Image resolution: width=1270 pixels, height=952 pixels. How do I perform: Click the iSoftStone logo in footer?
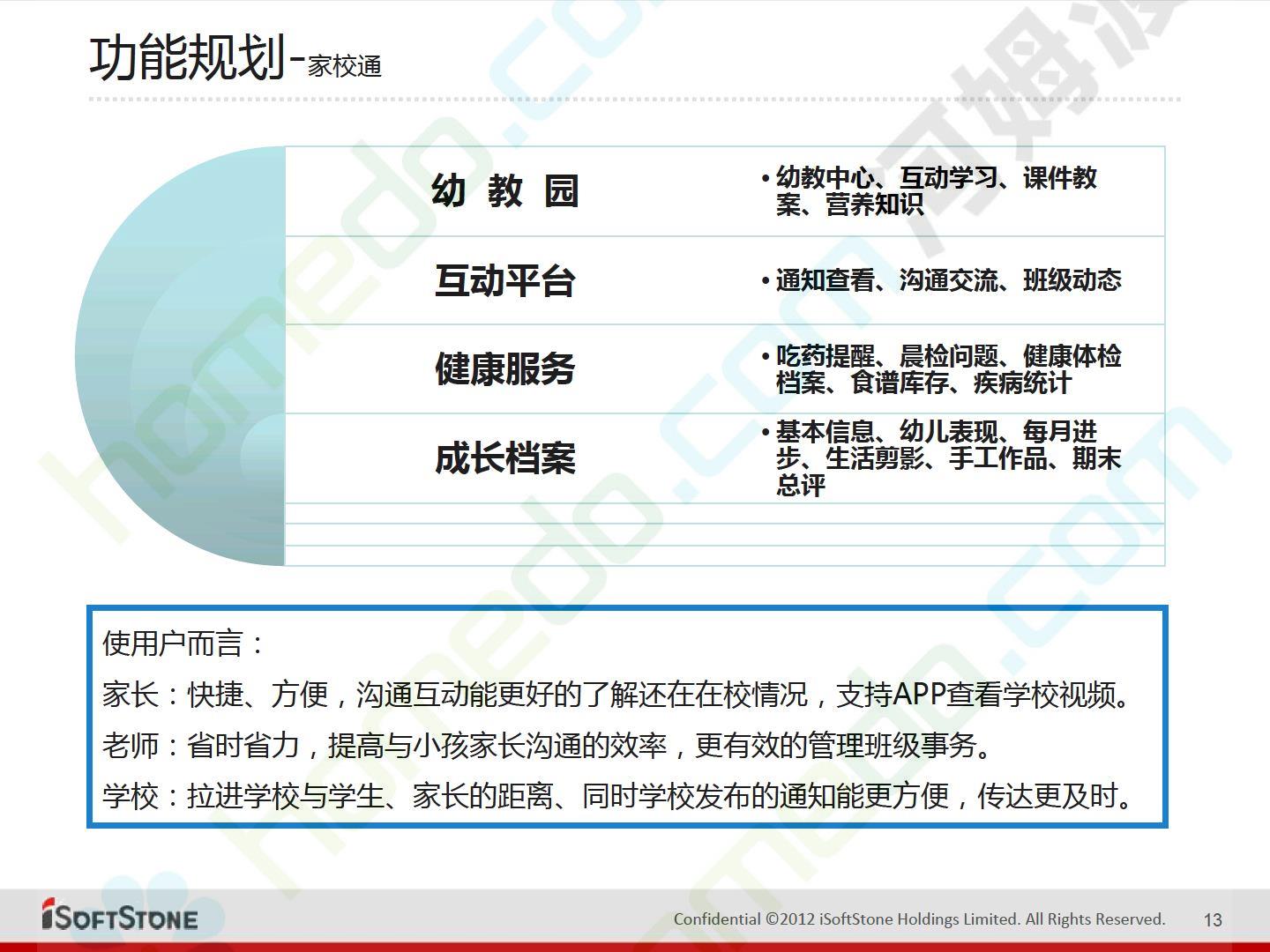(x=120, y=916)
